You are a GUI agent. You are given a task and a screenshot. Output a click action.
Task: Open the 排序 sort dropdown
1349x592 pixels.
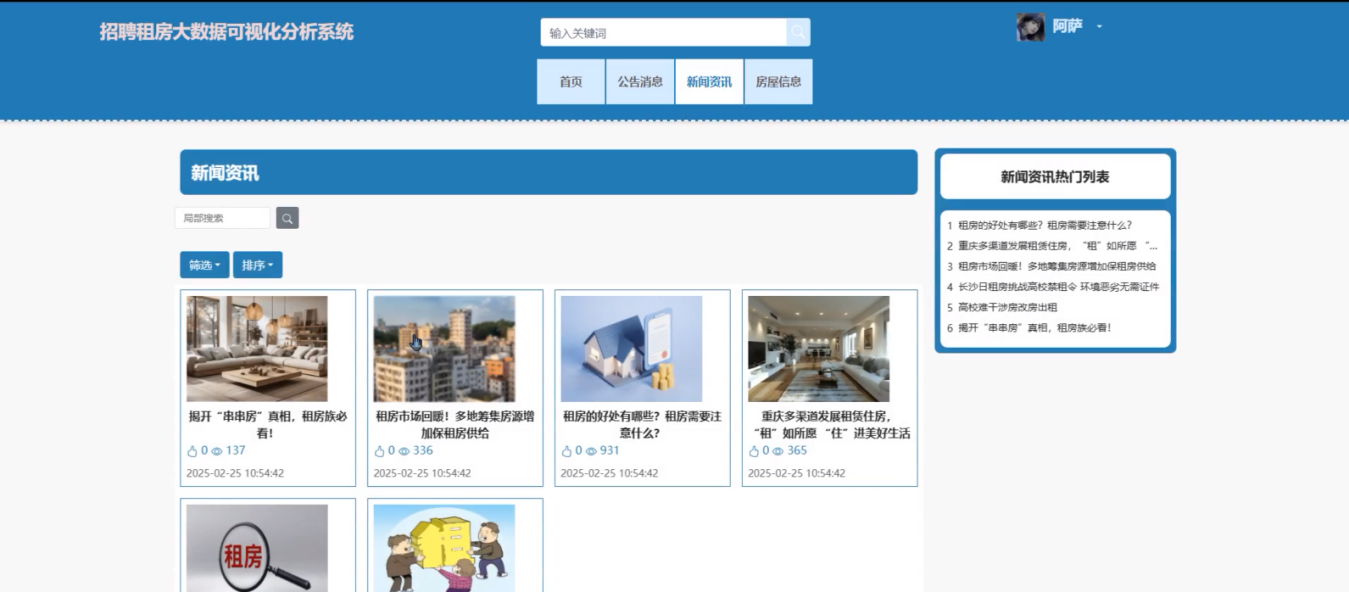point(258,265)
